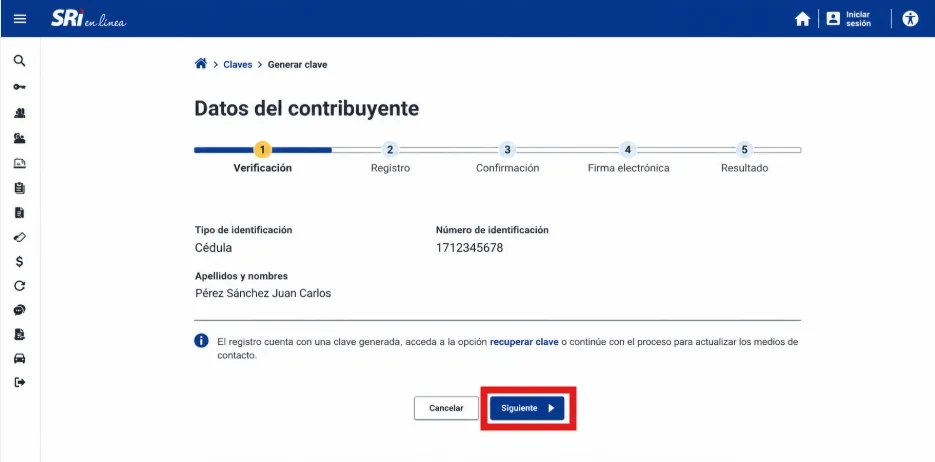The image size is (935, 462).
Task: Select step 4 Firma electrónica
Action: click(x=628, y=157)
